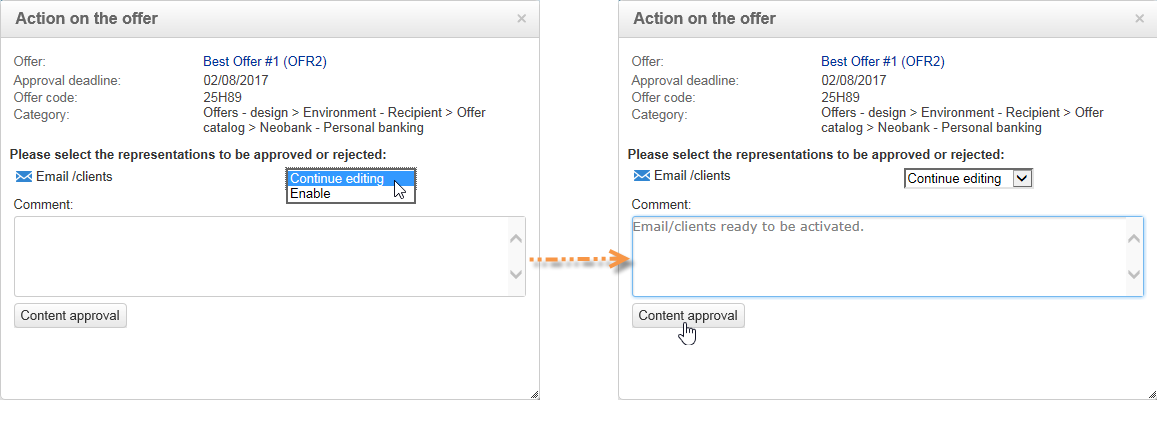Click scroll-up arrow of the filled comment box
The image size is (1165, 421).
coord(1134,238)
